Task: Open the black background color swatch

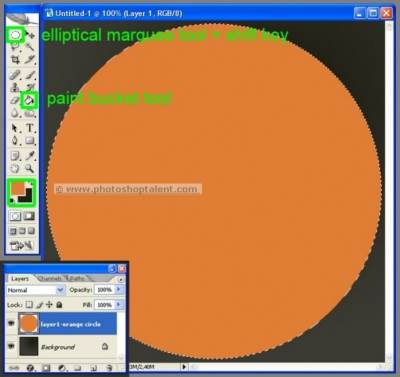Action: (27, 196)
